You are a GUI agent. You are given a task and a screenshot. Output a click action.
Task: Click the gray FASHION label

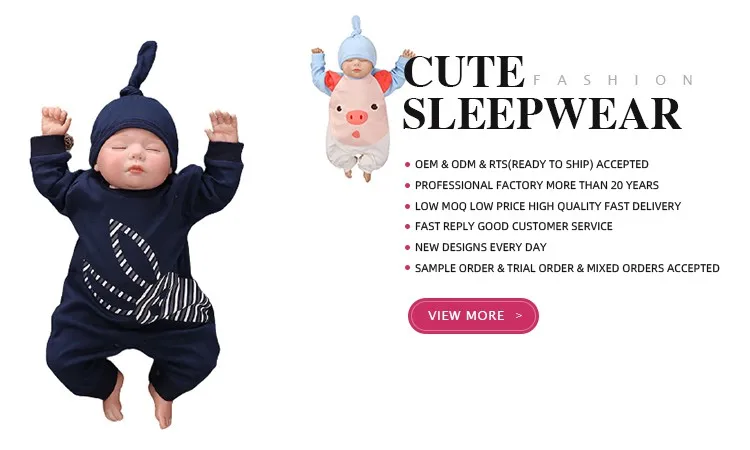click(613, 80)
